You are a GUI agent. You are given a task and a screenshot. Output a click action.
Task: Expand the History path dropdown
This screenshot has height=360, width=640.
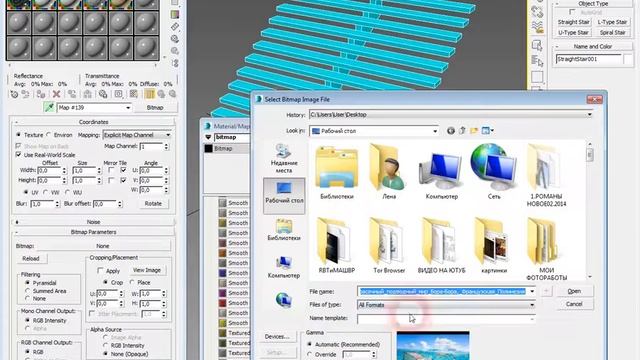click(x=589, y=115)
